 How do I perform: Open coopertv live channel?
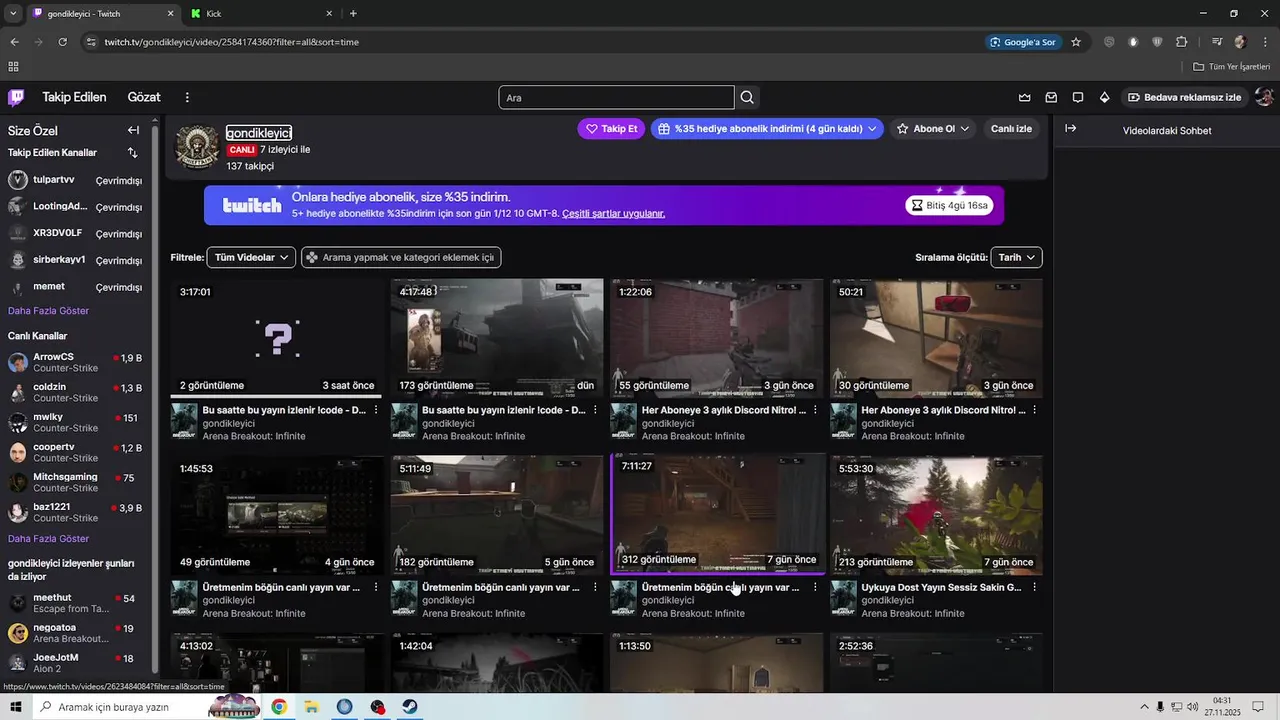(x=76, y=452)
